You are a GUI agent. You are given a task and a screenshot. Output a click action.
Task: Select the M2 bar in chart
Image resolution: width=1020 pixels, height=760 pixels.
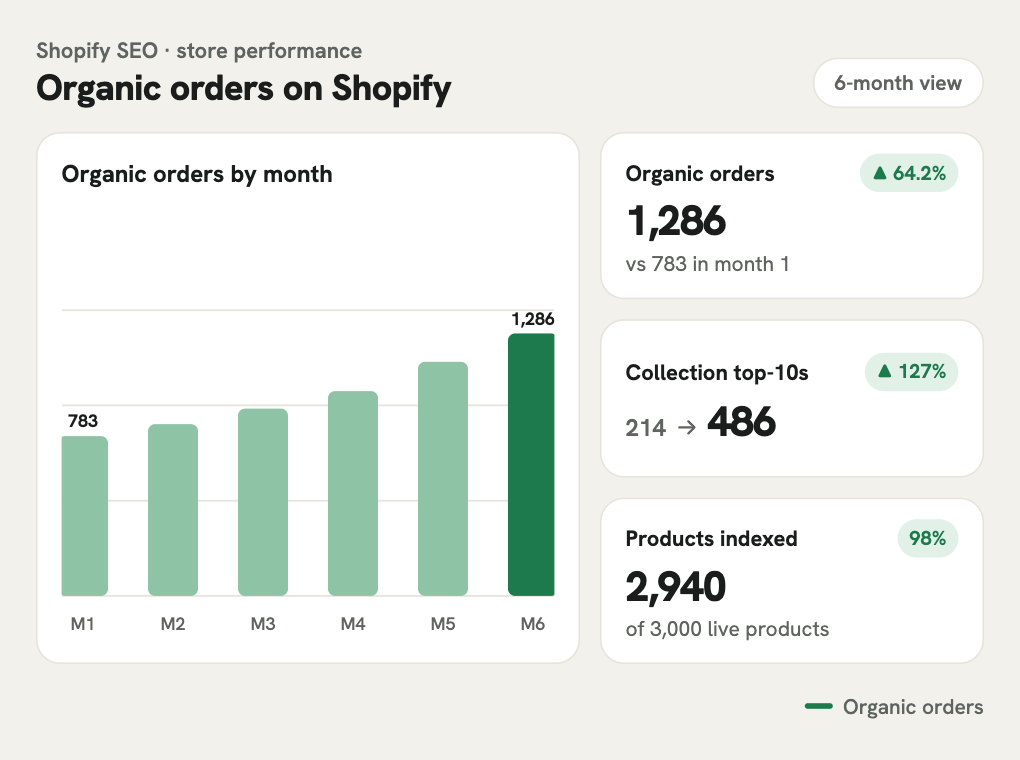[x=173, y=510]
